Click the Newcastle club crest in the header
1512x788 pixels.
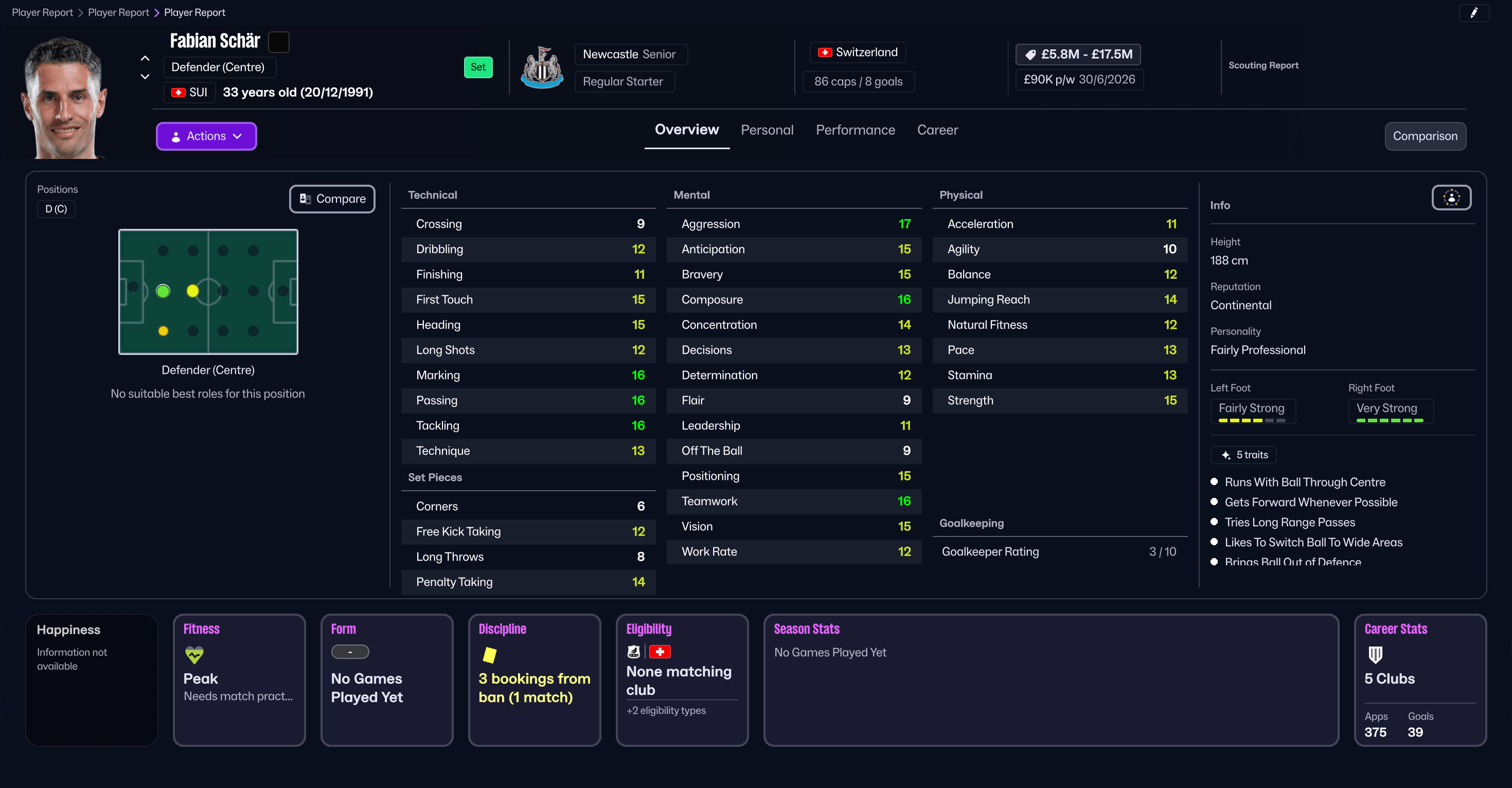541,67
